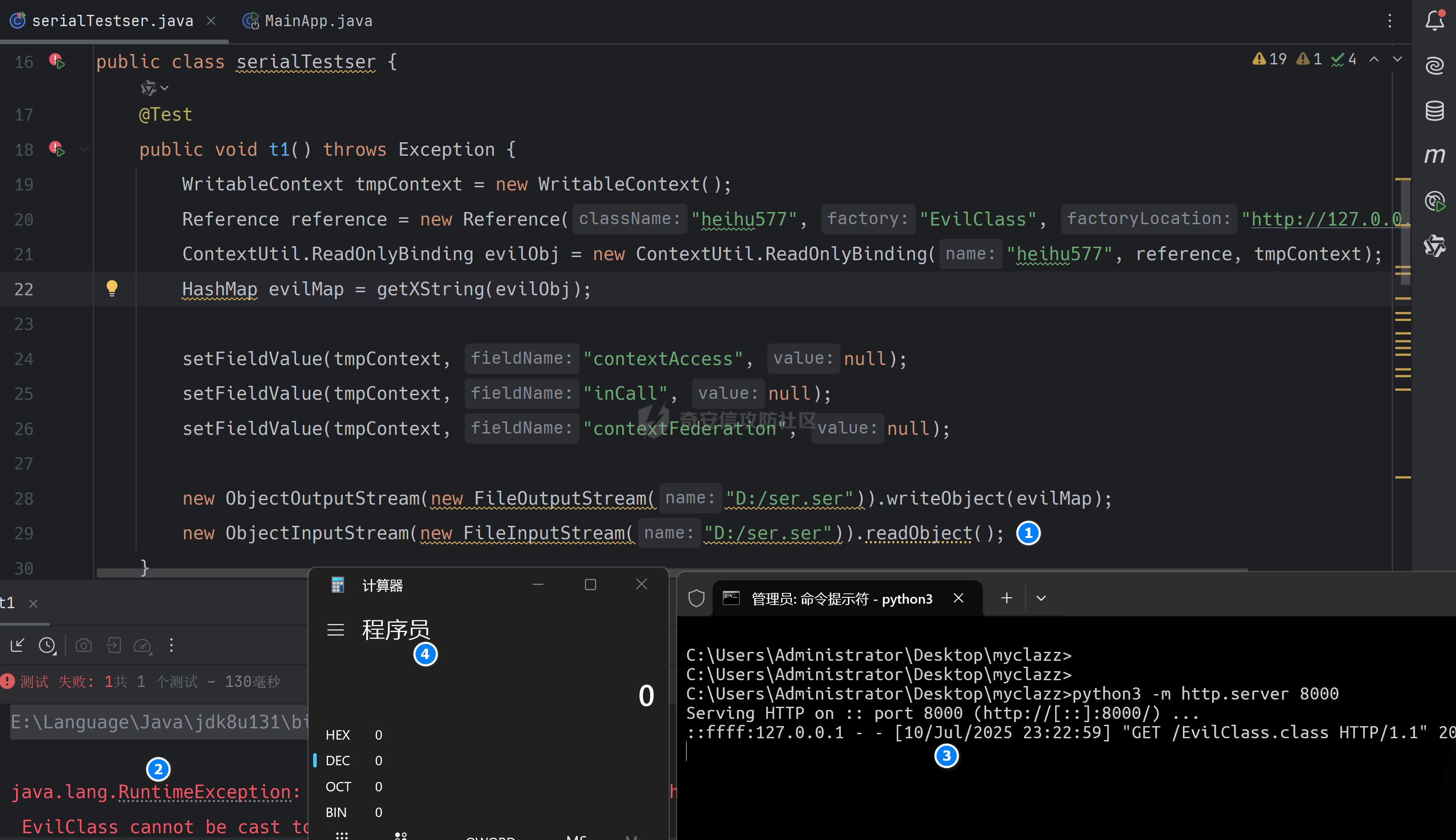Screen dimensions: 1456x840
Task: Click serialTestser class name on line 16
Action: (x=306, y=61)
